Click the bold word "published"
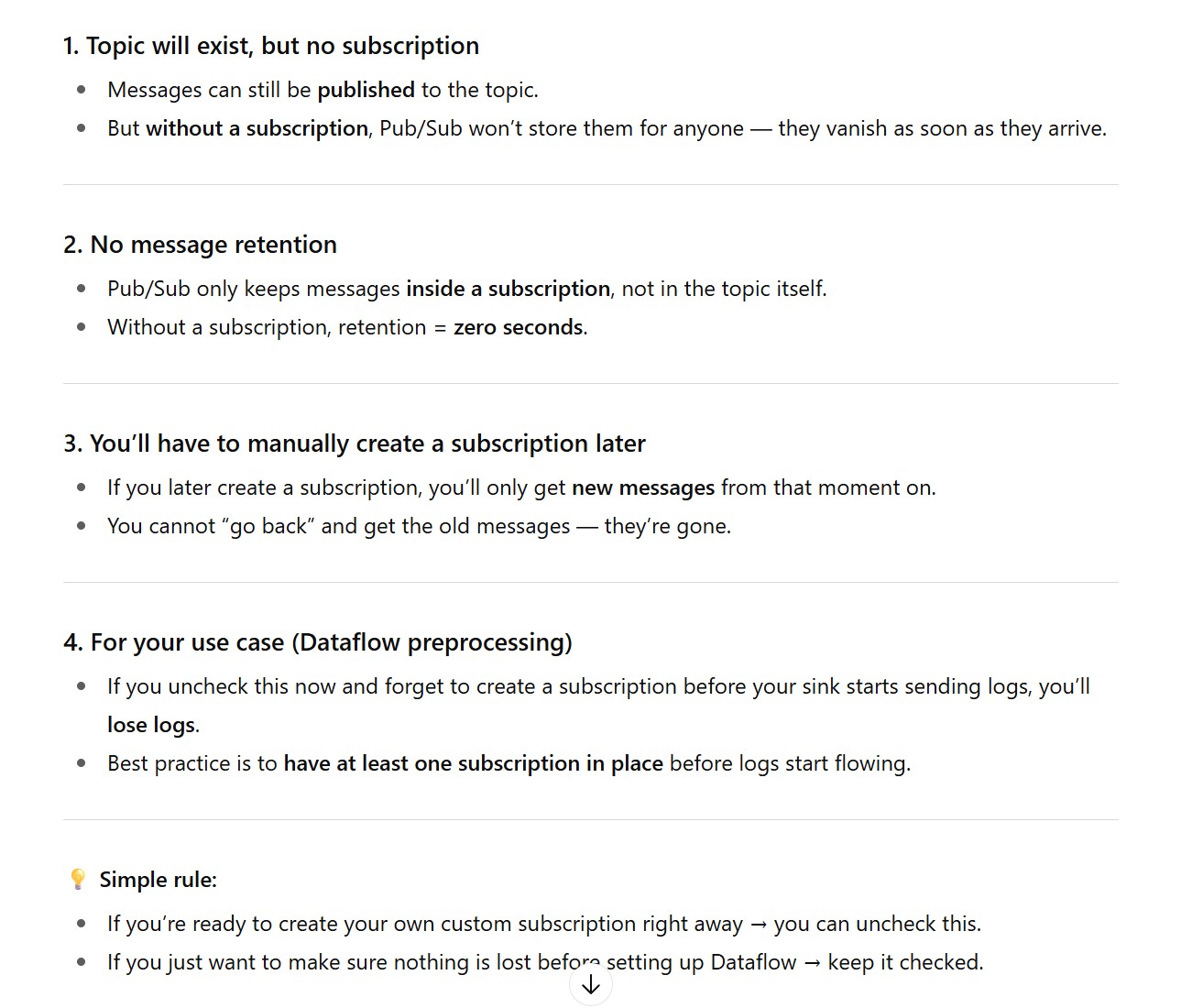 pyautogui.click(x=366, y=90)
